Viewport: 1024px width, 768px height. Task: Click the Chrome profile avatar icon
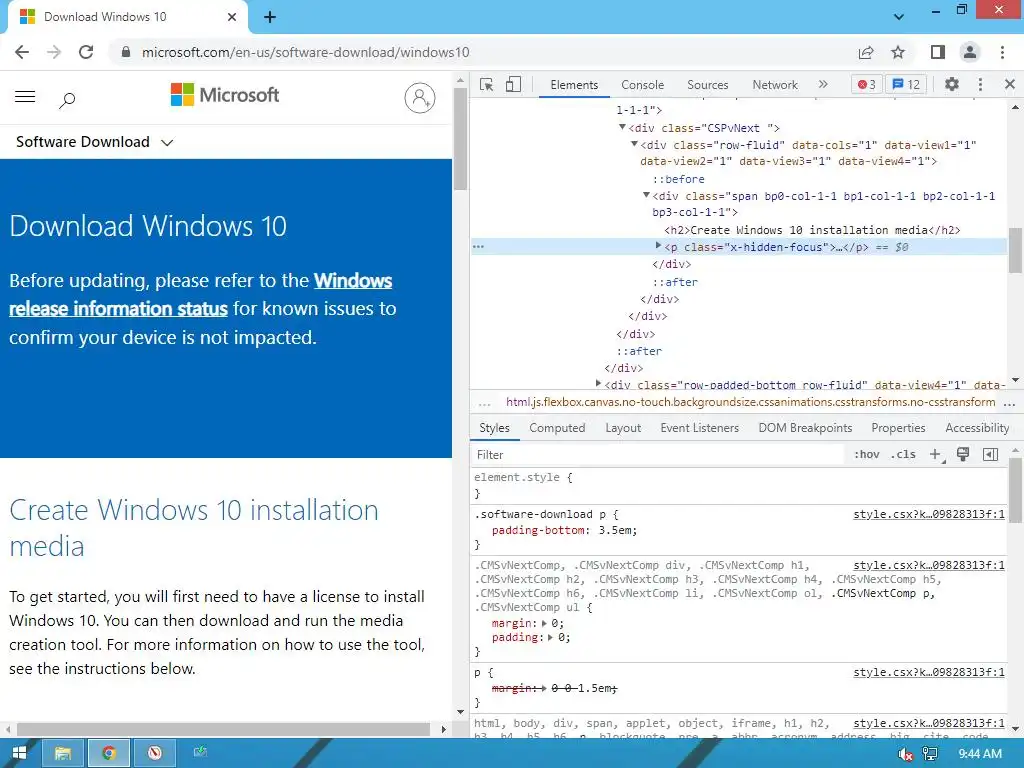970,52
